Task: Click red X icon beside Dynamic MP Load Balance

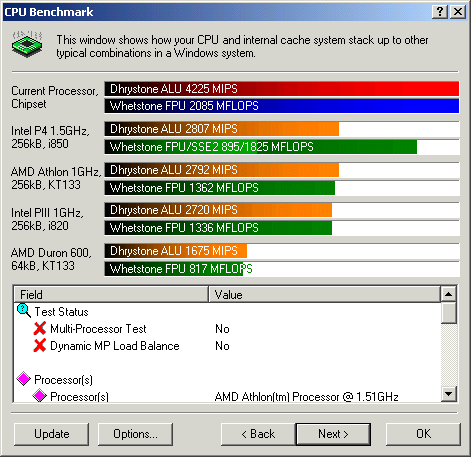Action: tap(40, 345)
